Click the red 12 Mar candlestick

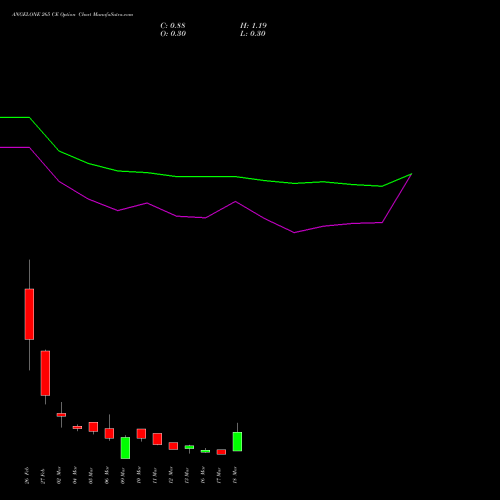tap(173, 446)
